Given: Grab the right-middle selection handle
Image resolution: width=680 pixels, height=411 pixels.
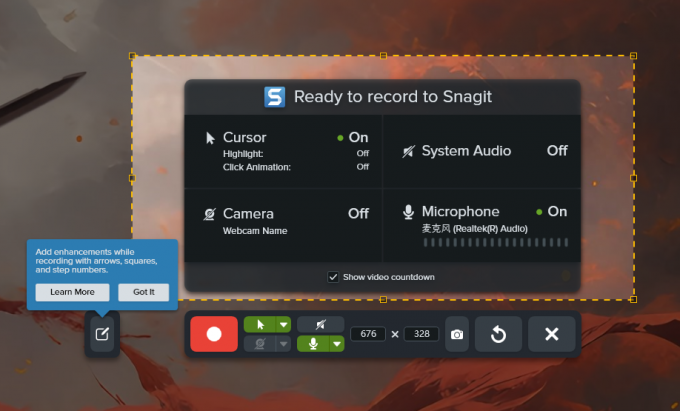Looking at the screenshot, I should tap(633, 178).
